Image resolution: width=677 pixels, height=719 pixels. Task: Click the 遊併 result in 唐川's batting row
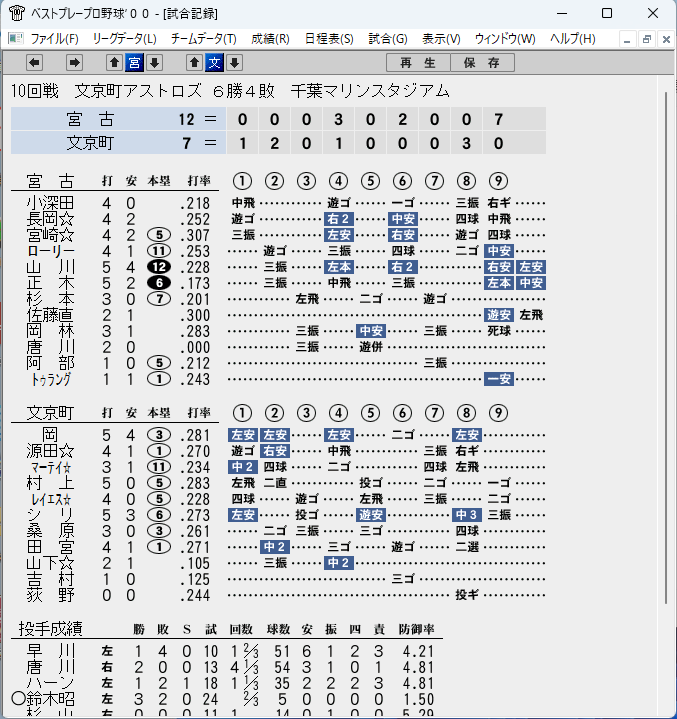371,348
